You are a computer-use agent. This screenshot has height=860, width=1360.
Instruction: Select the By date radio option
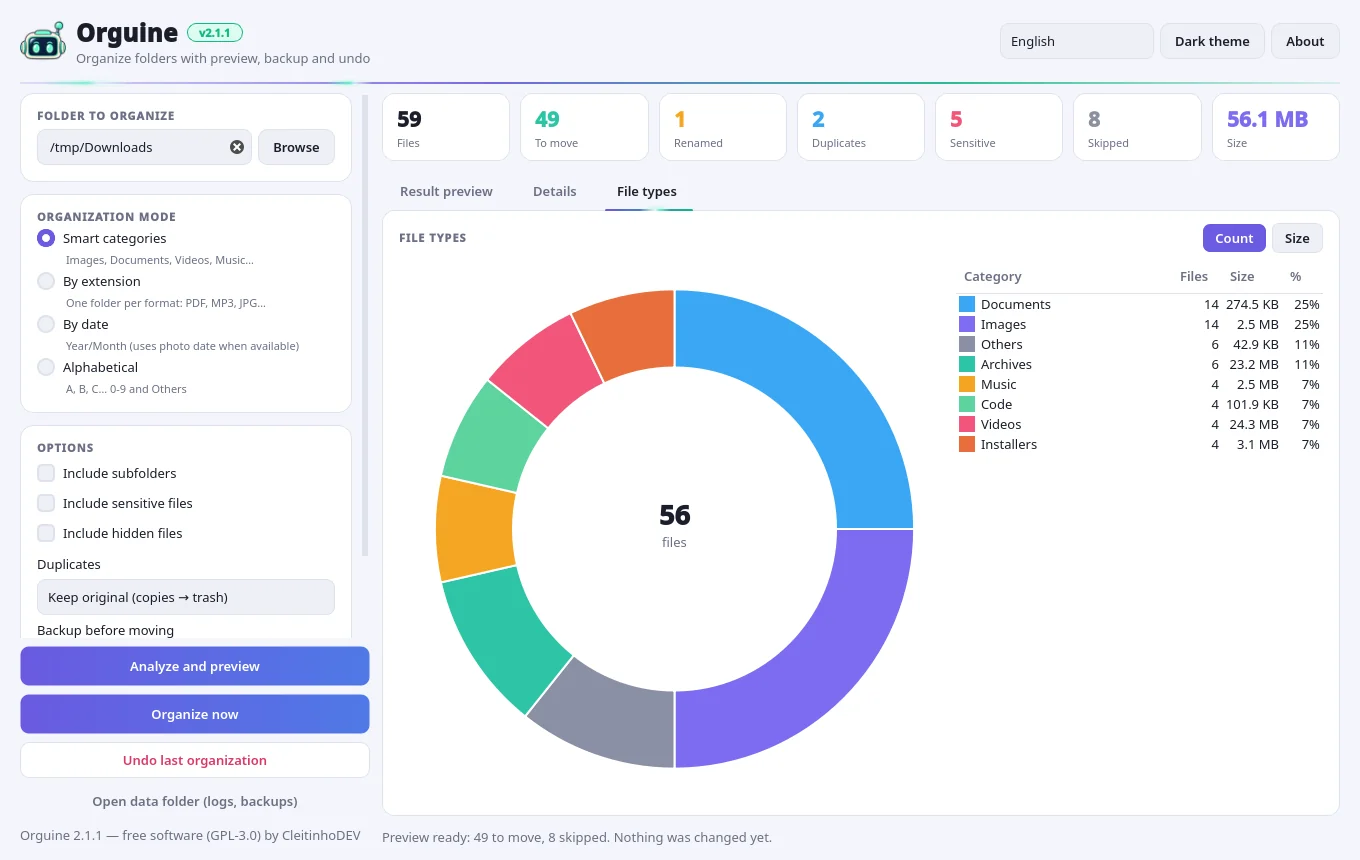click(46, 324)
